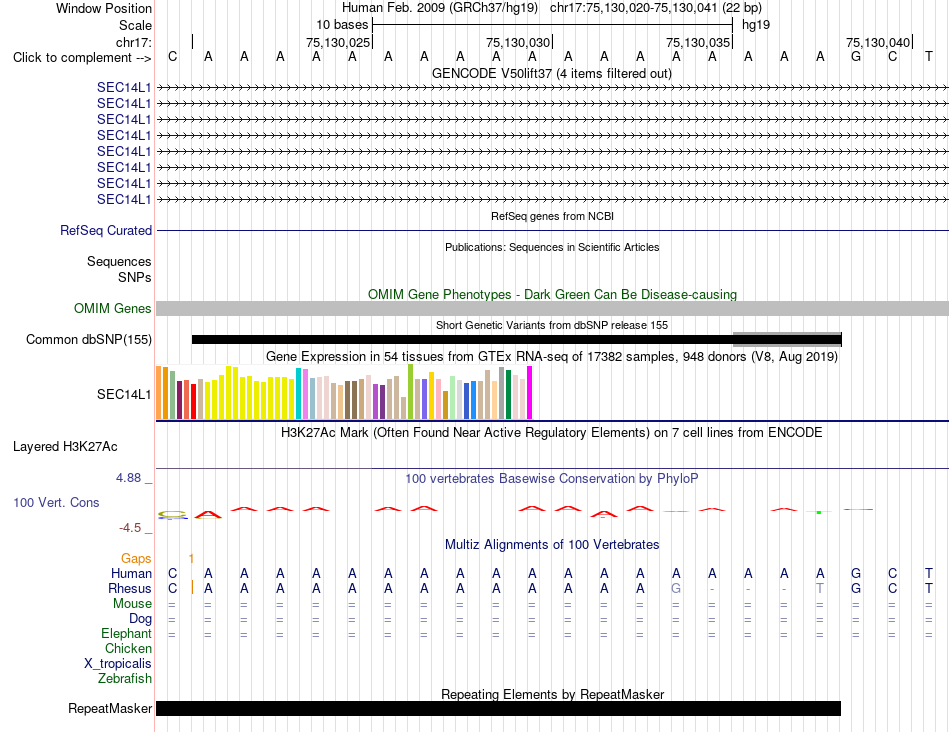Click the Chicken alignment row label

click(128, 648)
